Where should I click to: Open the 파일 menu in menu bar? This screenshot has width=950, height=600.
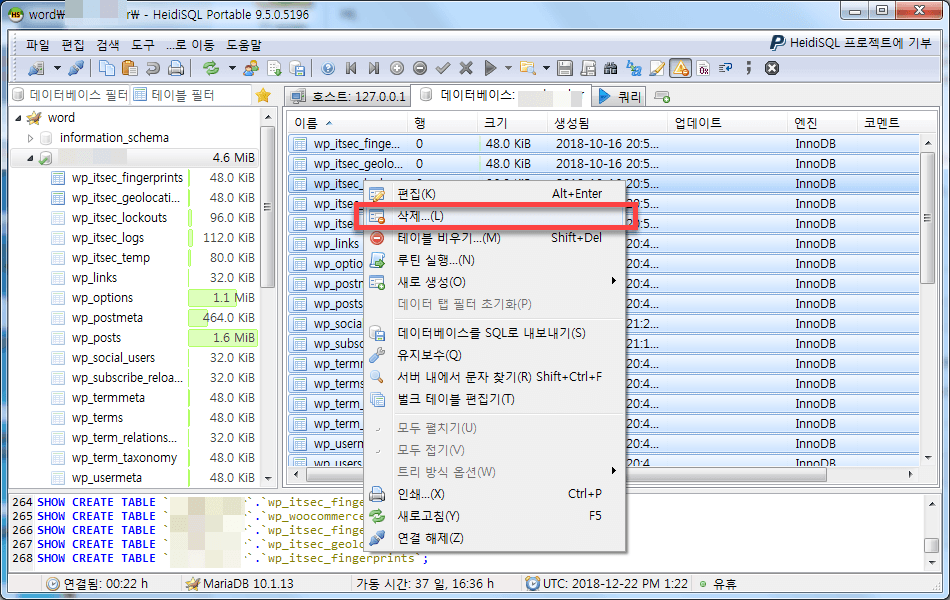(x=38, y=45)
